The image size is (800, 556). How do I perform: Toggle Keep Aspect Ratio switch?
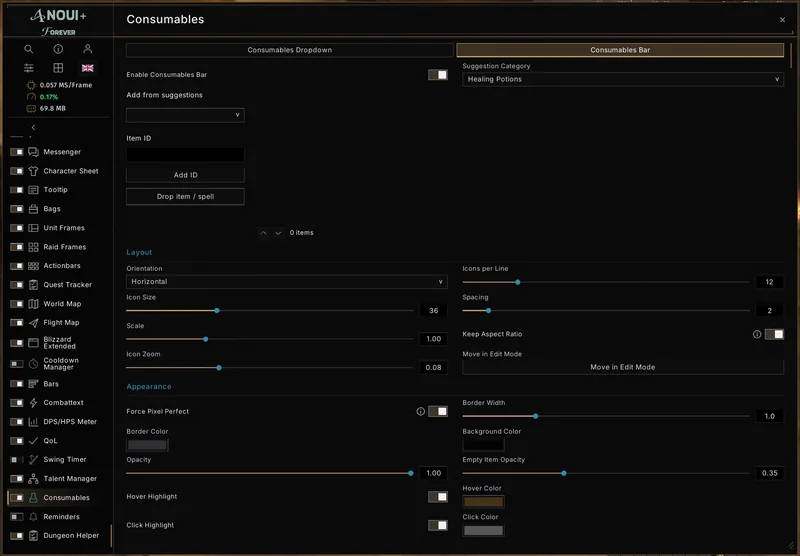[774, 334]
